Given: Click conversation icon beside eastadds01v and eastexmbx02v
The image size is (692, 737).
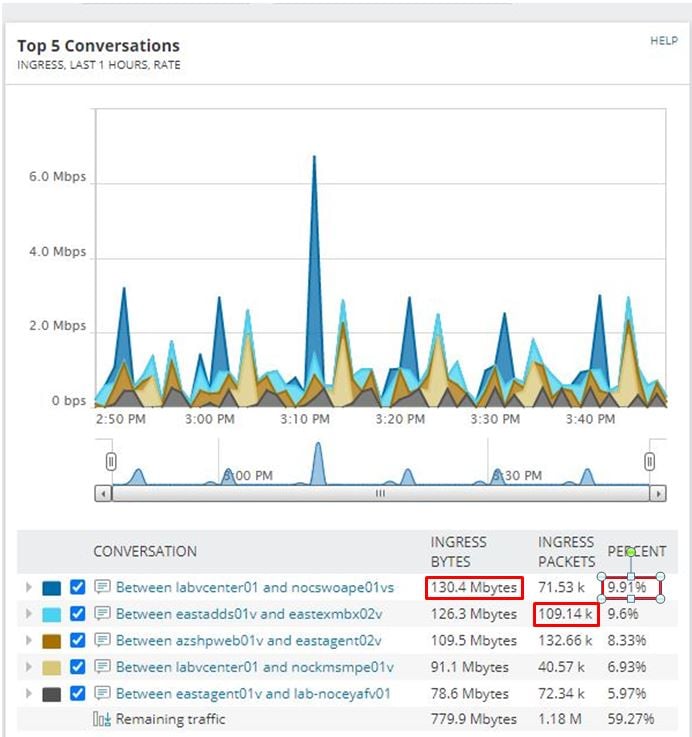Looking at the screenshot, I should (102, 613).
